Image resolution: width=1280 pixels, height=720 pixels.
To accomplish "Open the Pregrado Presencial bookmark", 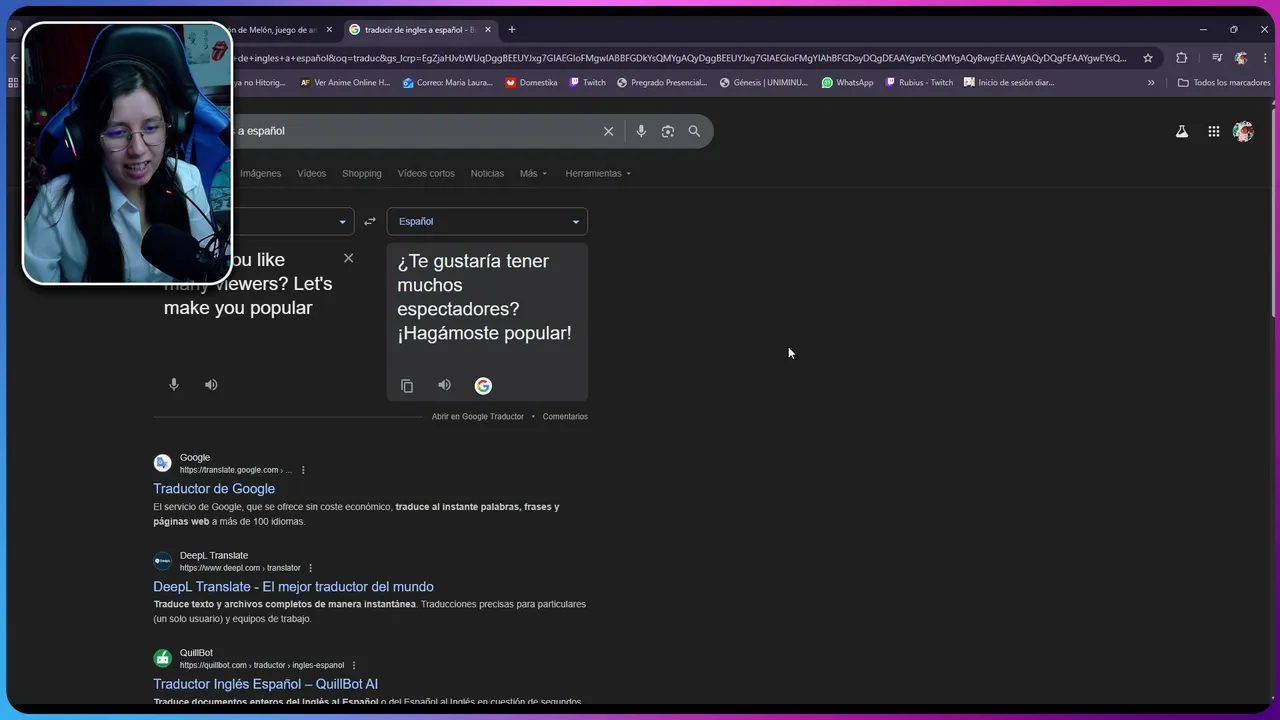I will click(x=662, y=82).
